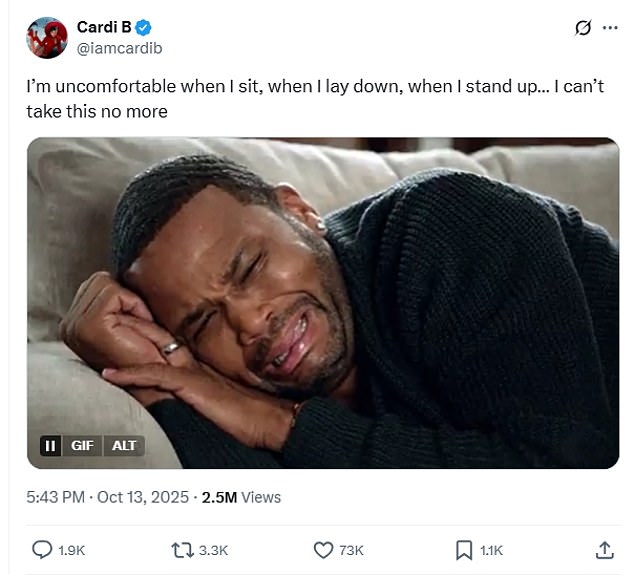Image resolution: width=634 pixels, height=575 pixels.
Task: Bookmark this tweet with the bookmark icon
Action: tap(464, 550)
